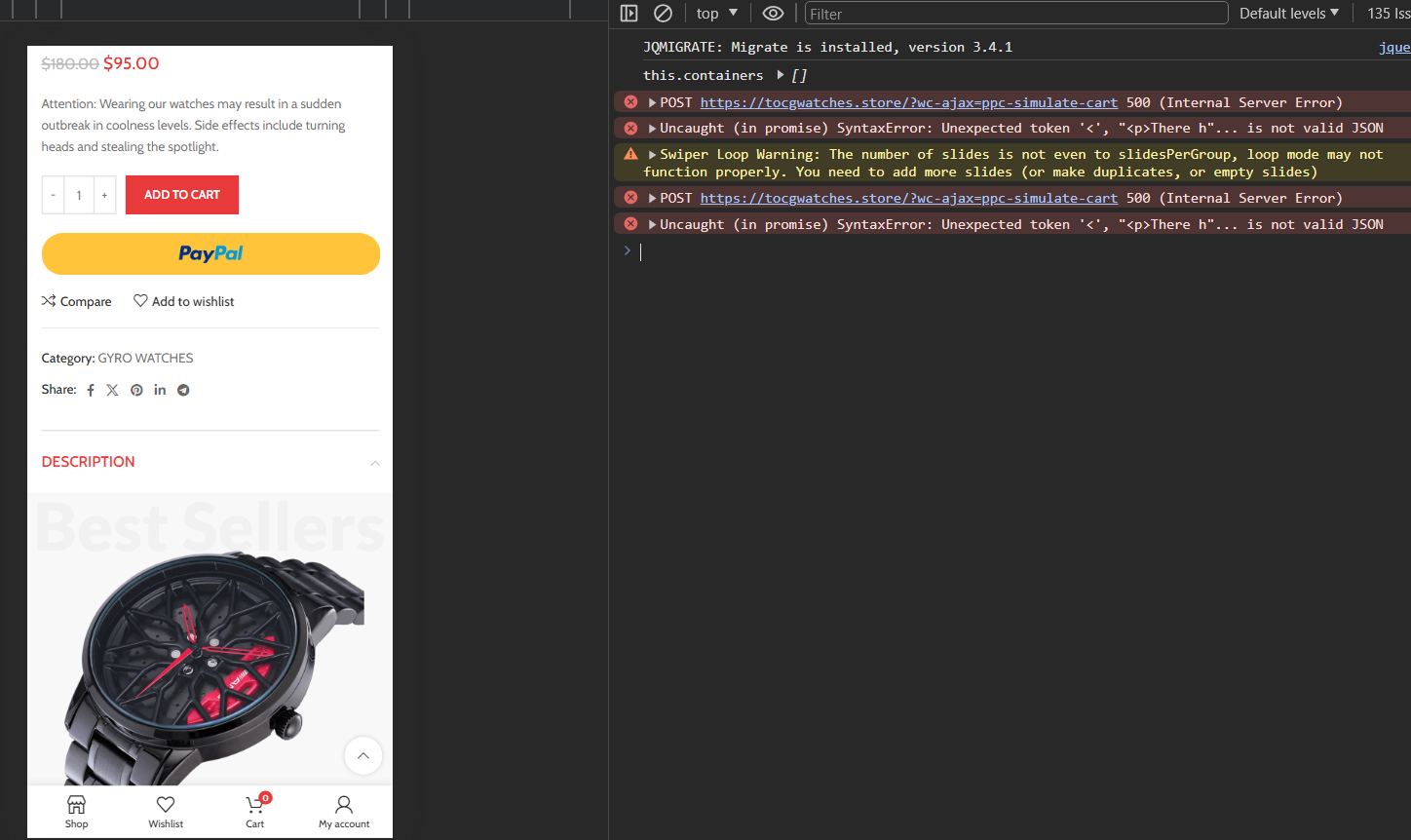Click the DESCRIPTION heading
The width and height of the screenshot is (1411, 840).
click(x=89, y=462)
